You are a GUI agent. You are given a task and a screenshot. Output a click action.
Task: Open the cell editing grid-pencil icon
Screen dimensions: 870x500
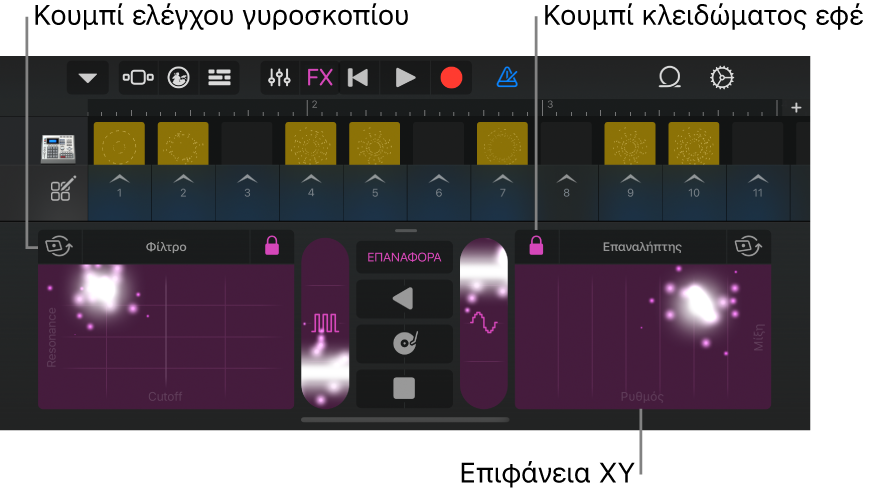[63, 189]
